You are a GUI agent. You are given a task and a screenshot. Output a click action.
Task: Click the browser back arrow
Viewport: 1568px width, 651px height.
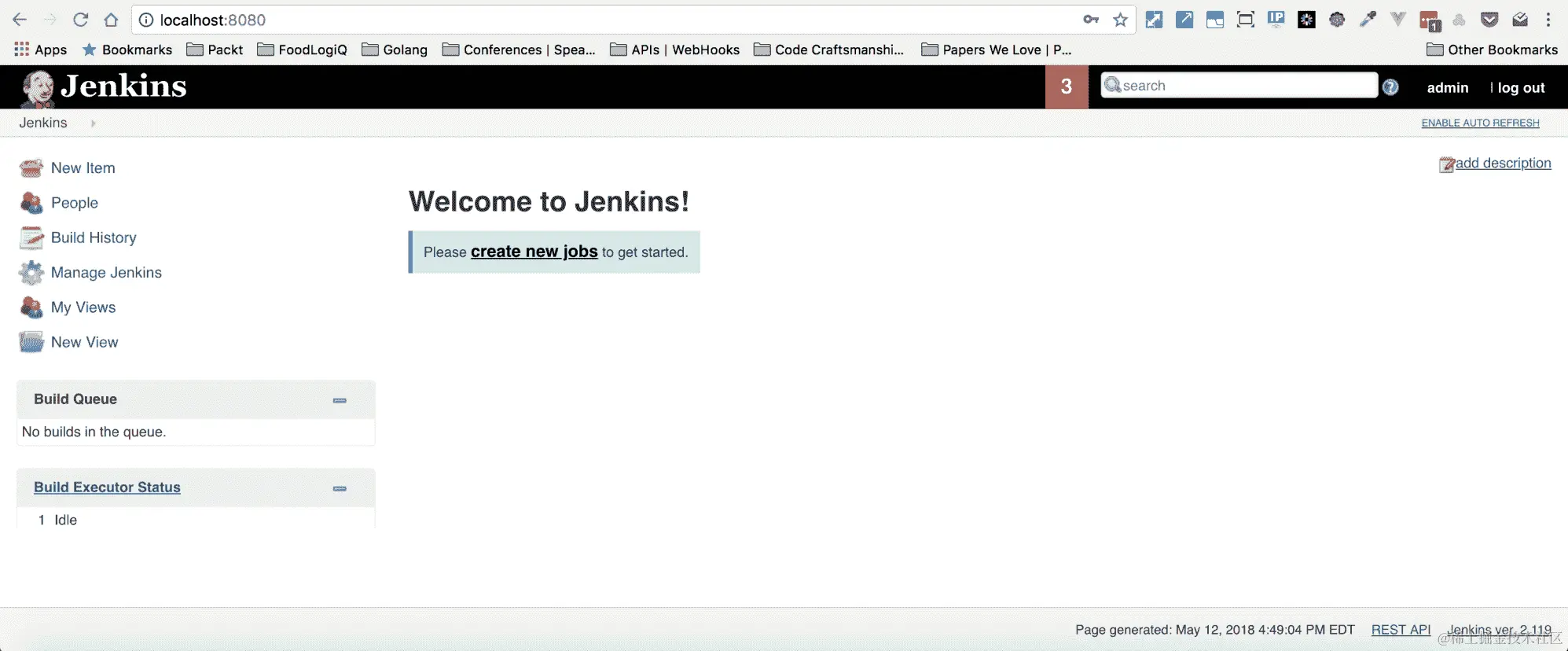pyautogui.click(x=20, y=20)
